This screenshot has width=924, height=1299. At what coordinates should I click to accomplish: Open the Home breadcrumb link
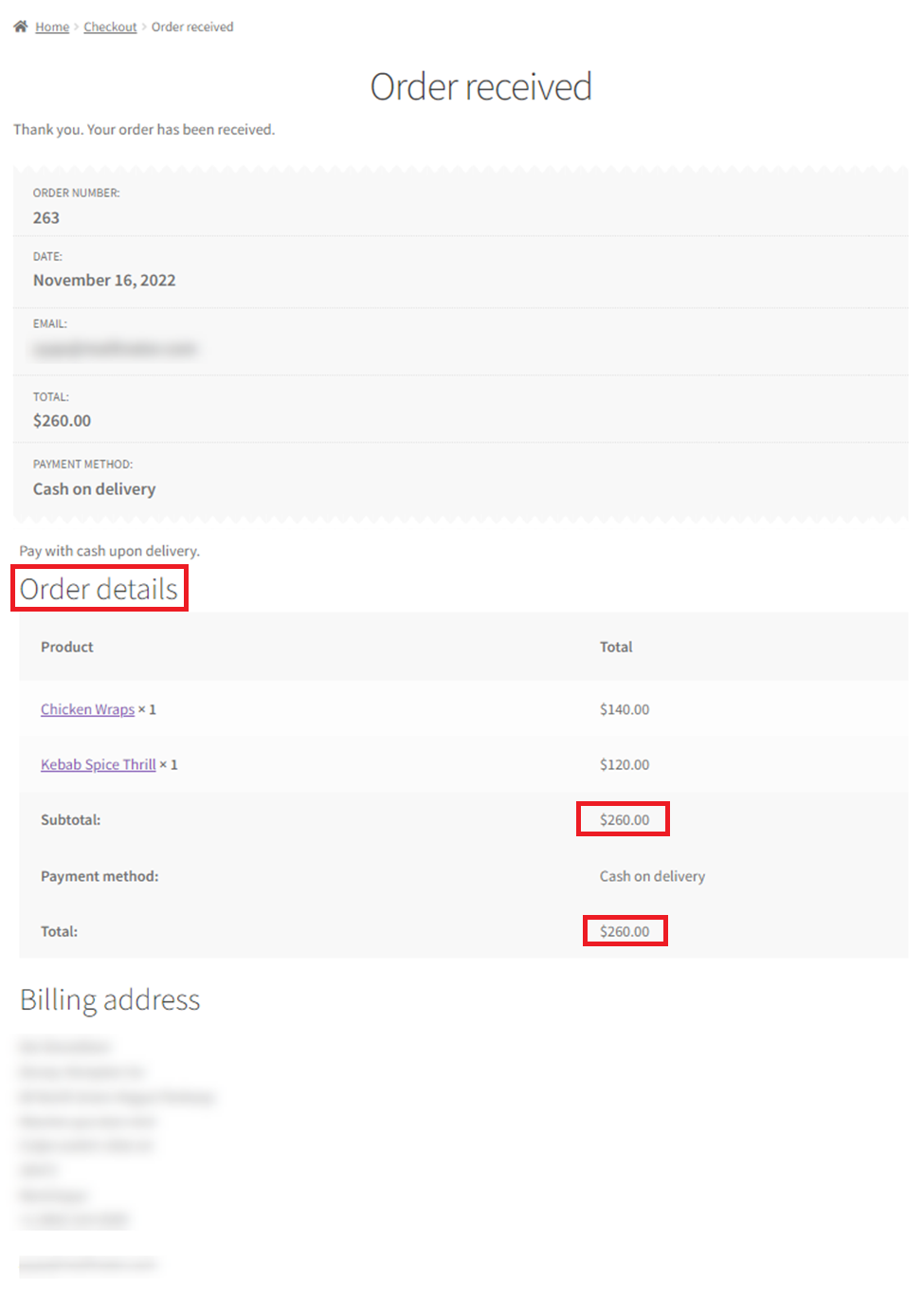coord(52,27)
